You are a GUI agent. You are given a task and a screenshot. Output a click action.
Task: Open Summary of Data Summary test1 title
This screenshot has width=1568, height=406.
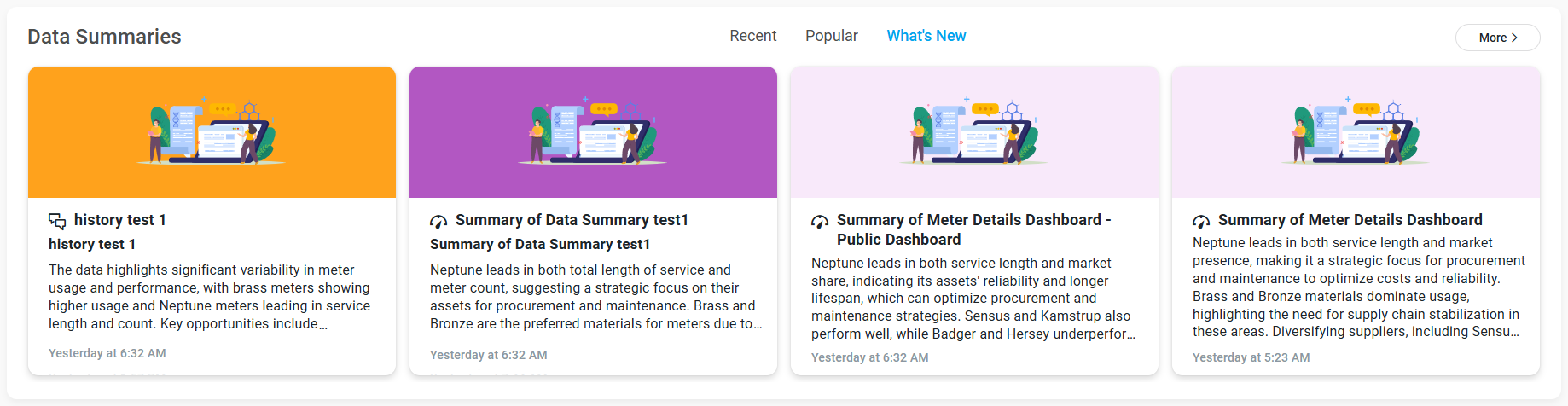point(572,220)
